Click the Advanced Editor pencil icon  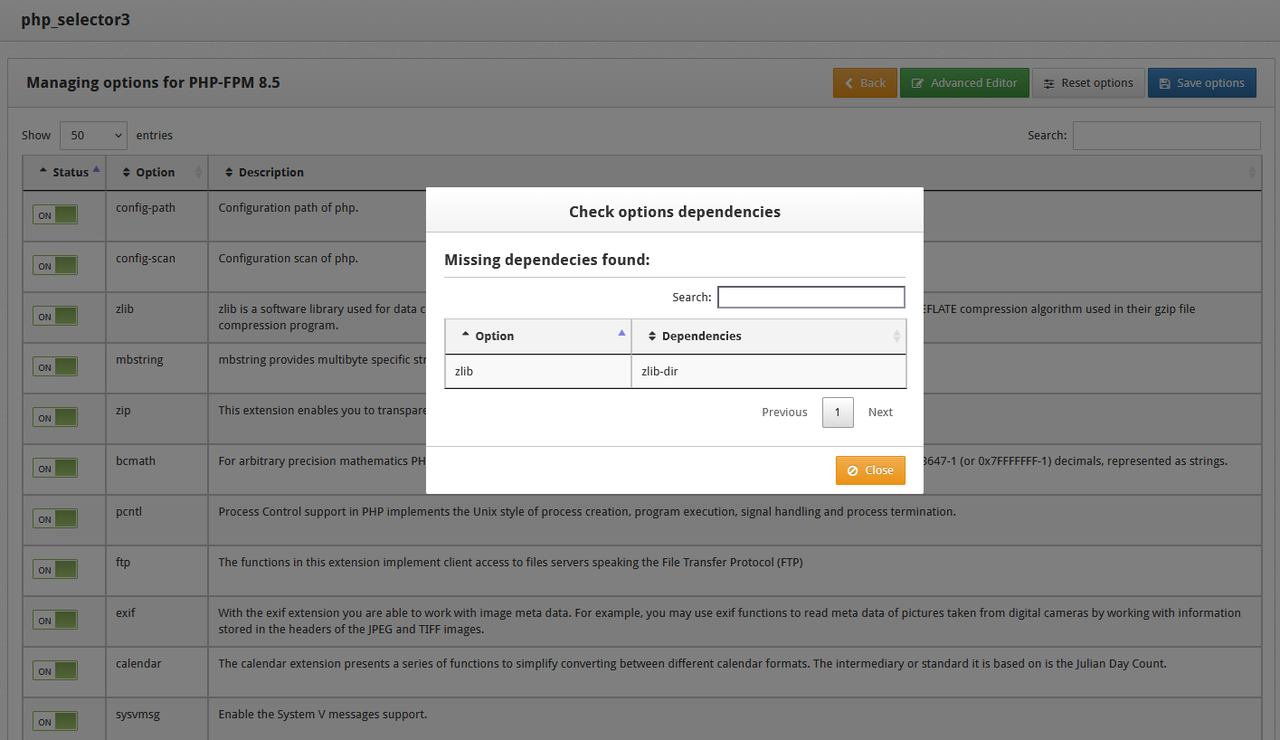click(917, 83)
